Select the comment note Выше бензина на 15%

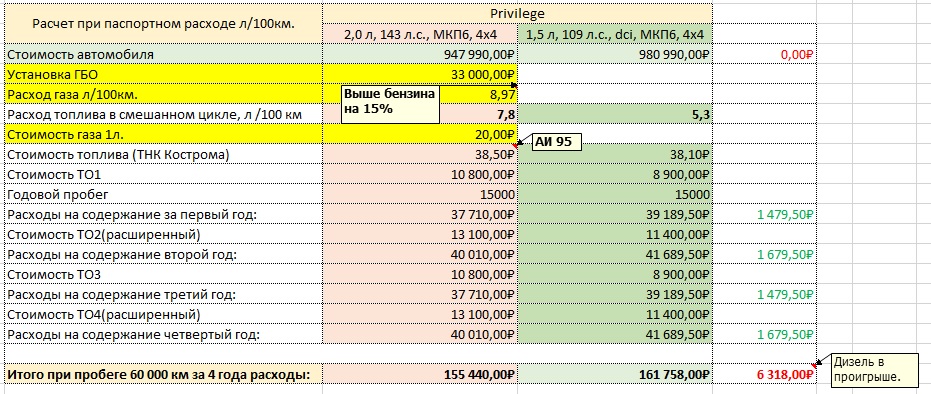[x=390, y=104]
